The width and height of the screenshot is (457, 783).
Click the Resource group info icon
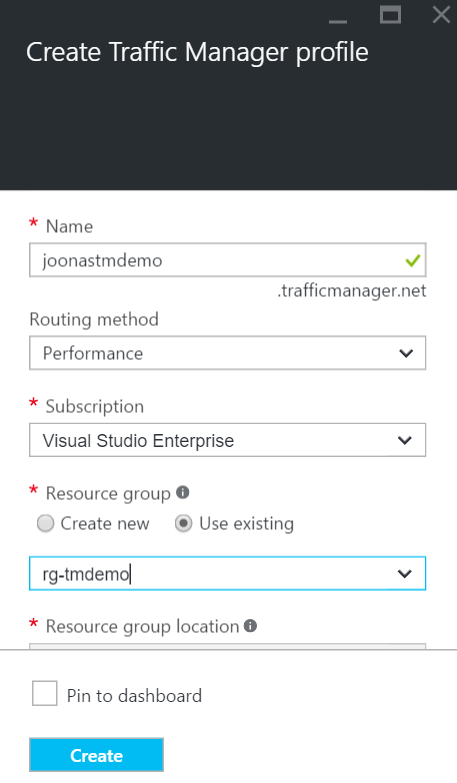click(183, 493)
